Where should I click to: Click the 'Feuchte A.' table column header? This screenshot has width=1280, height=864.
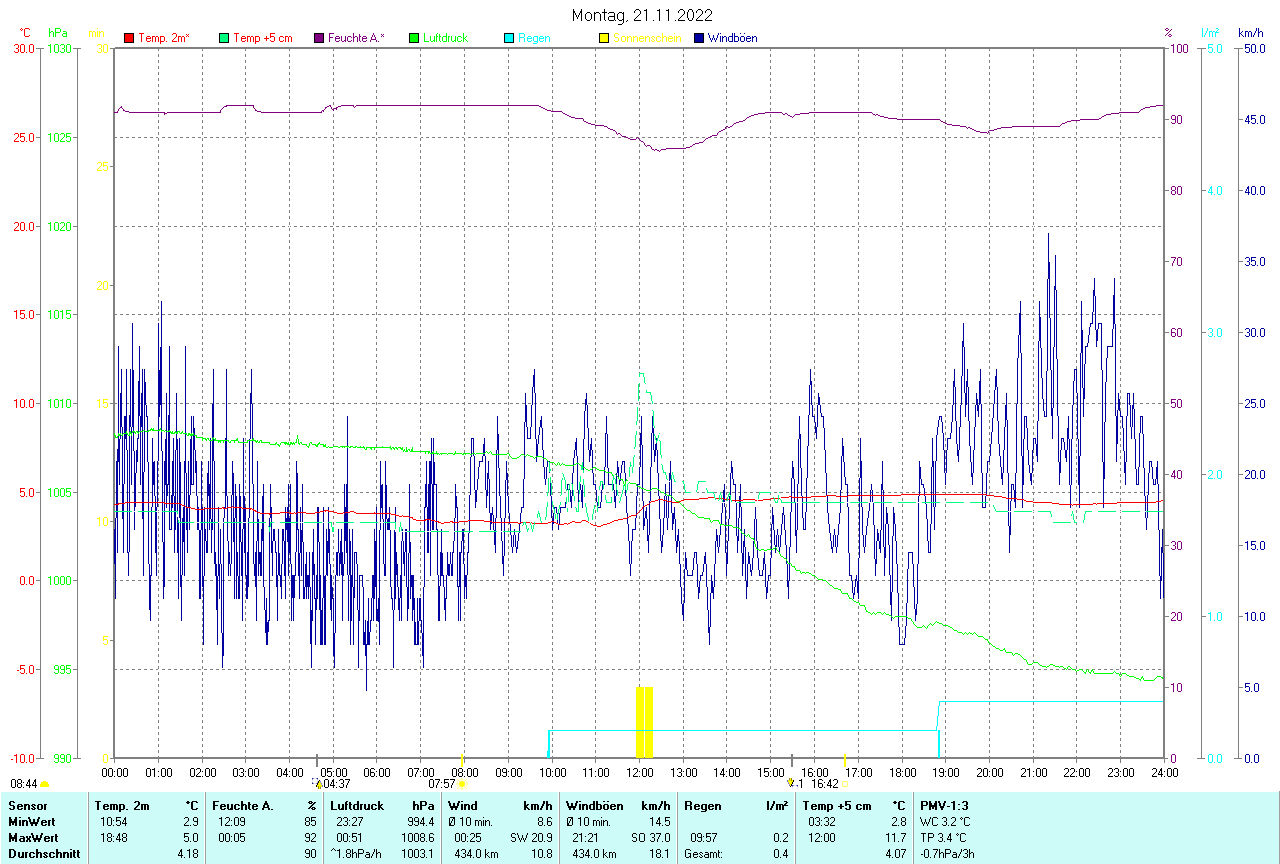241,806
